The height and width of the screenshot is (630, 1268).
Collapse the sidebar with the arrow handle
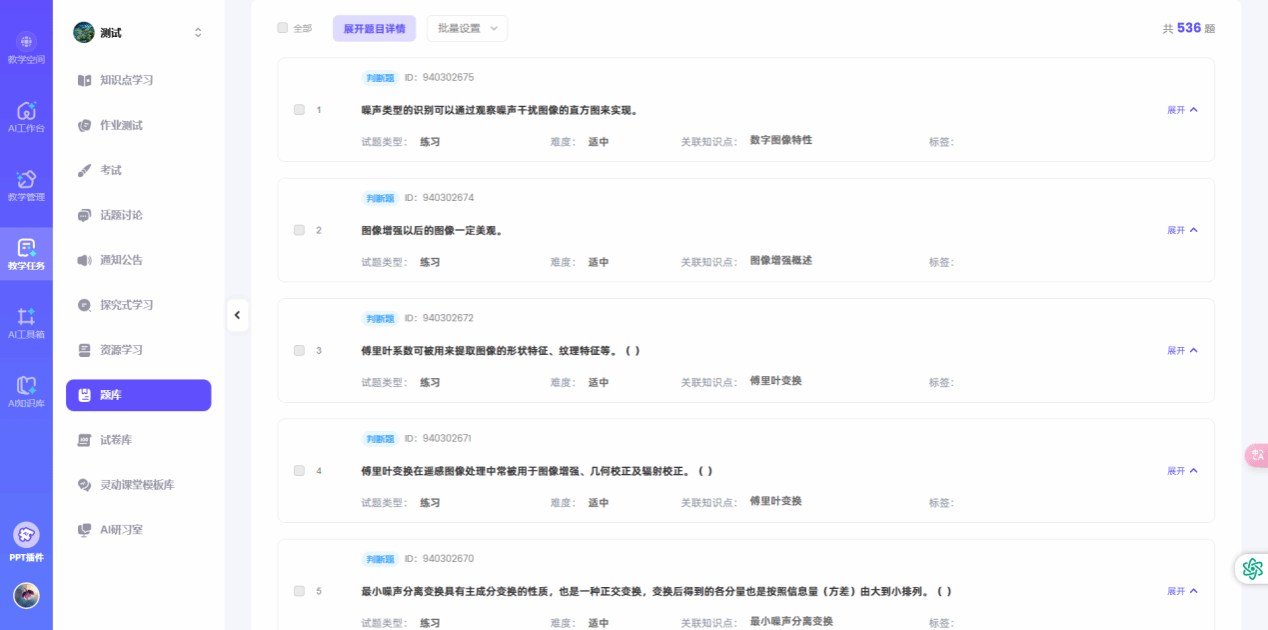[237, 315]
